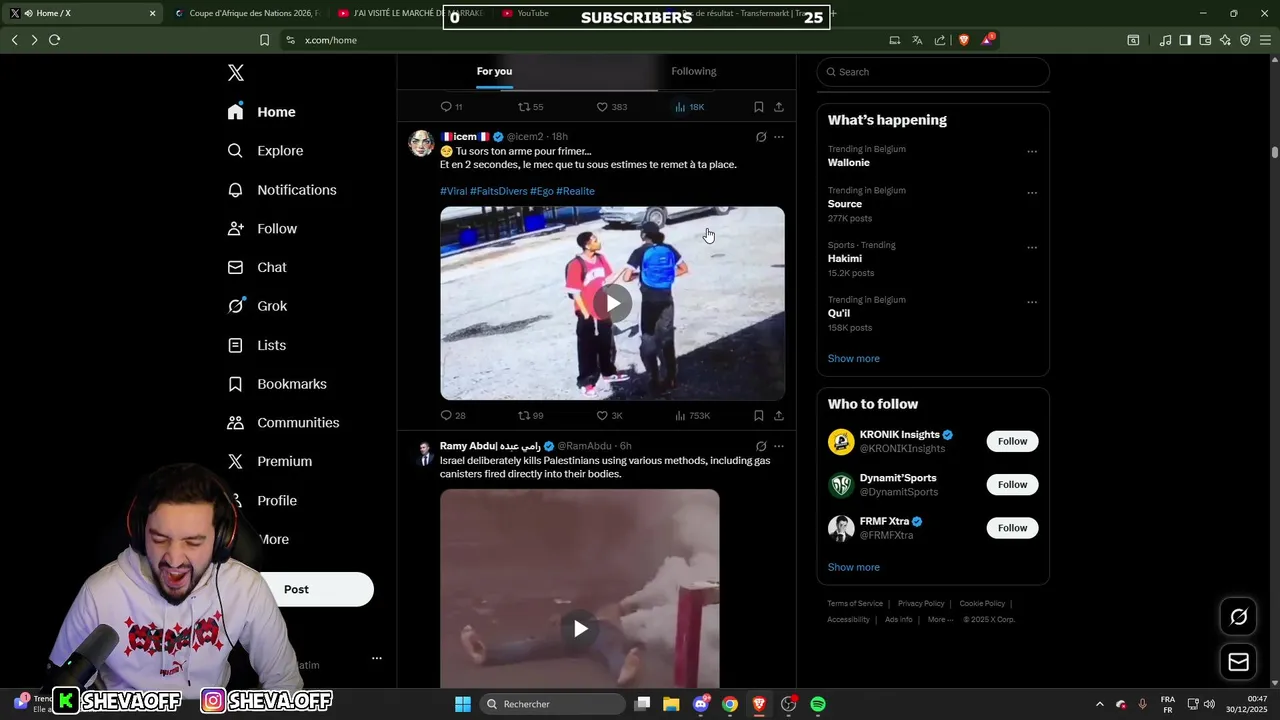Open icem's profile avatar
Image resolution: width=1280 pixels, height=720 pixels.
click(x=421, y=143)
